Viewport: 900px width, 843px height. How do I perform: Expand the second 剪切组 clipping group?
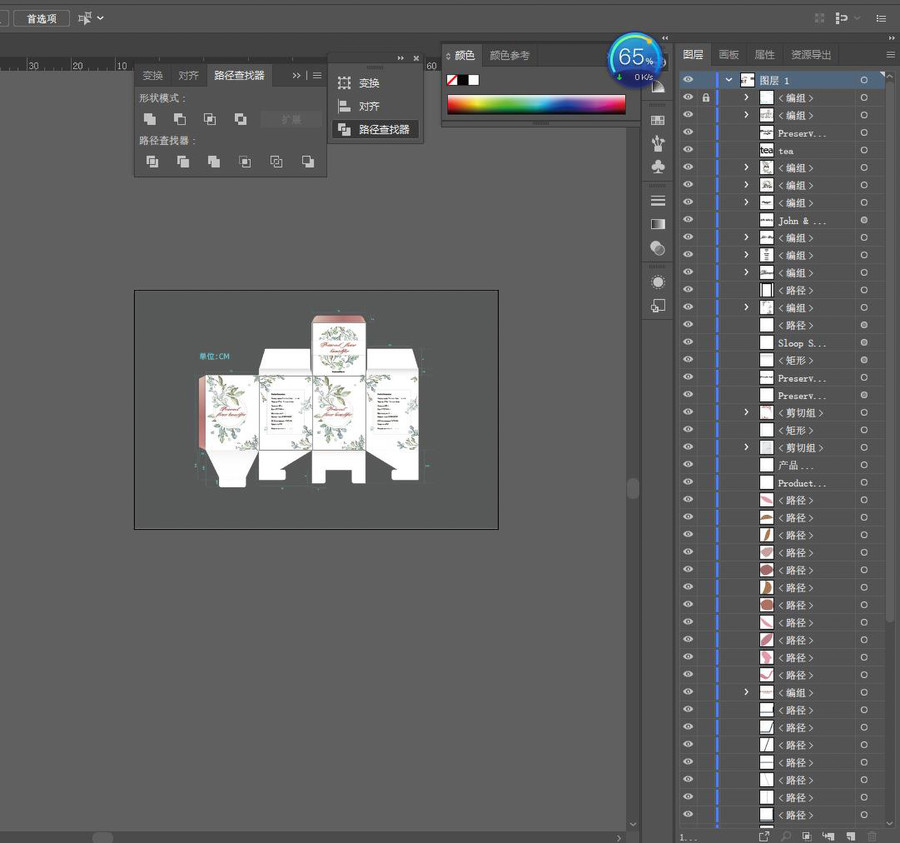pos(746,447)
